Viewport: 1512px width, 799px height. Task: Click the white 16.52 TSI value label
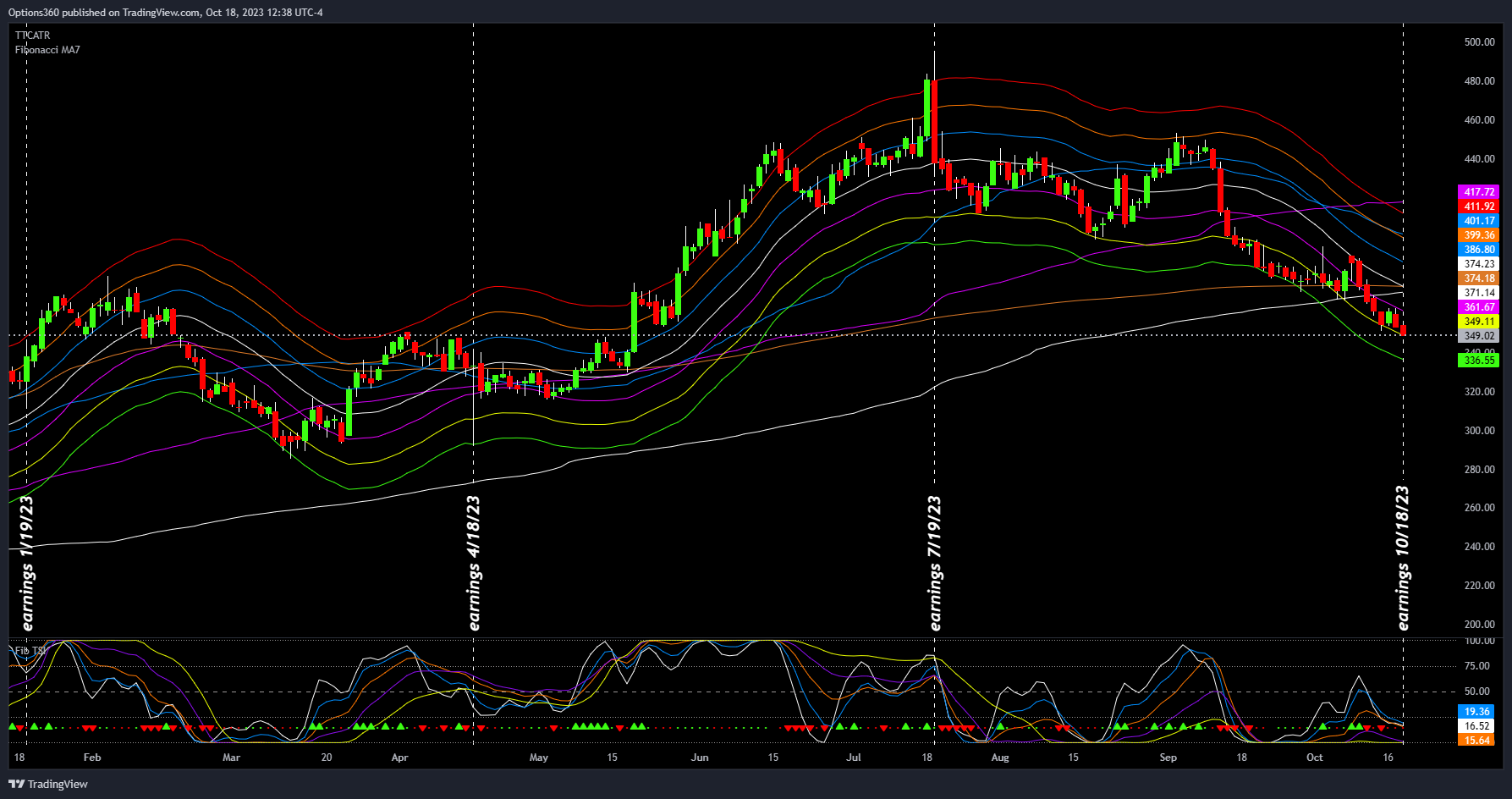(1476, 726)
